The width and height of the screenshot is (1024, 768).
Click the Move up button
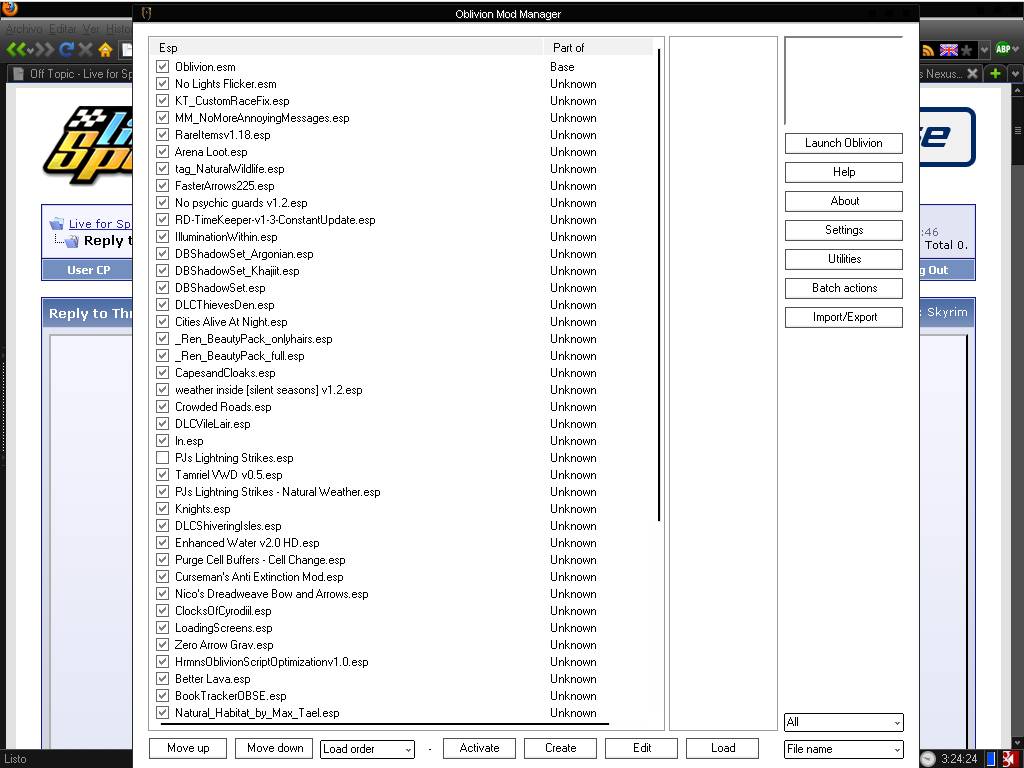(188, 748)
